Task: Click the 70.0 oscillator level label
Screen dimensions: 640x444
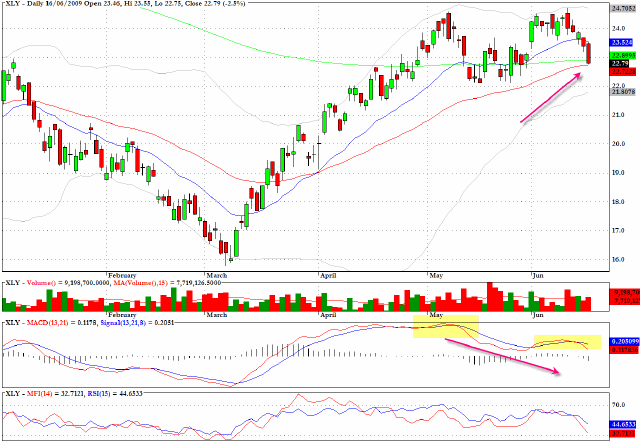Action: point(618,405)
